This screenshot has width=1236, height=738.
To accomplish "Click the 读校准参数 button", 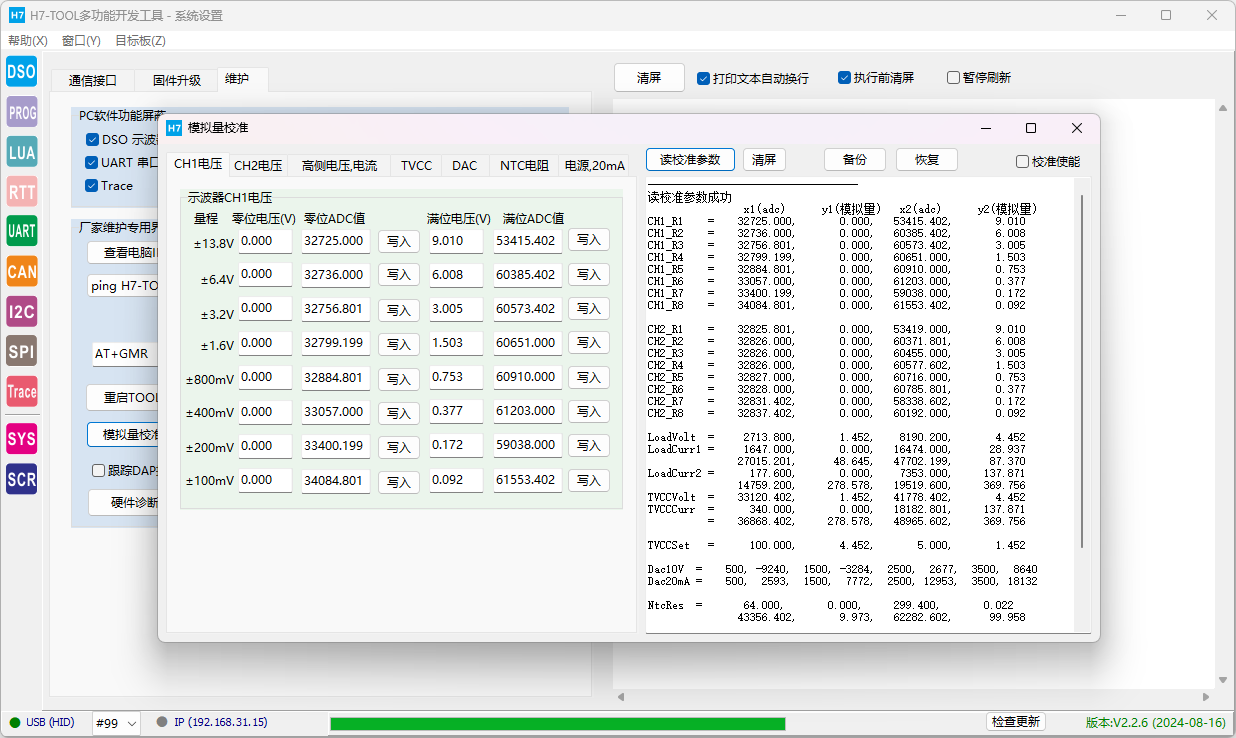I will [690, 160].
